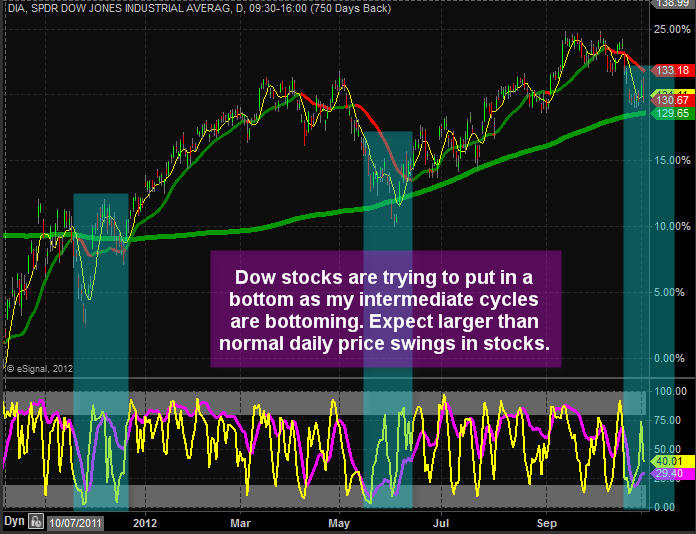The width and height of the screenshot is (696, 534).
Task: Click the 130.67 red price tag
Action: tap(672, 101)
